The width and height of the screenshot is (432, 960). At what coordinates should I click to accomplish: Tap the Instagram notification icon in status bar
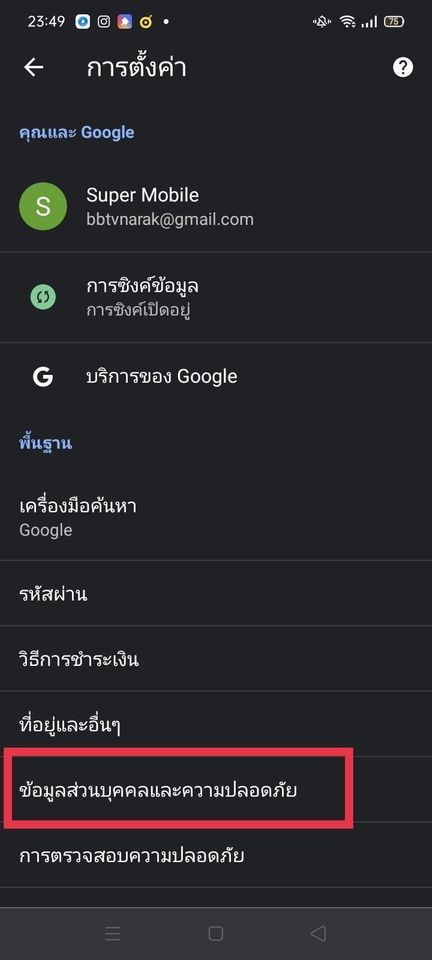104,22
